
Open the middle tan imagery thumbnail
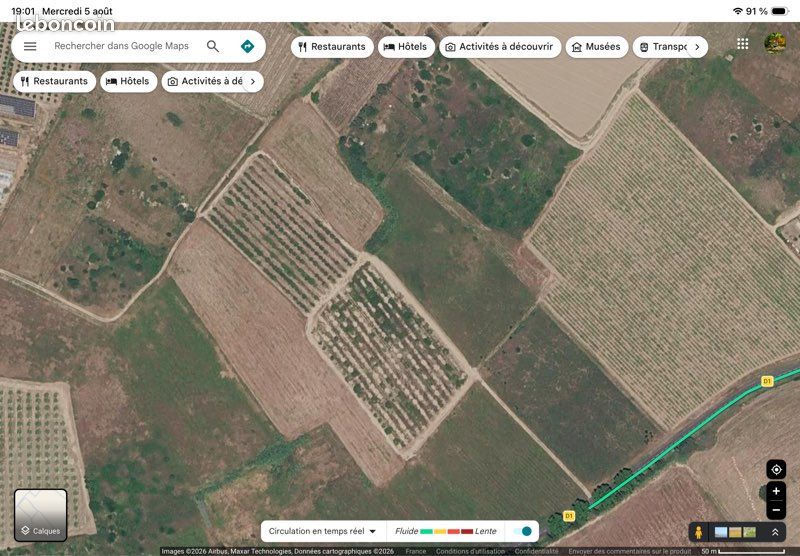(x=735, y=533)
